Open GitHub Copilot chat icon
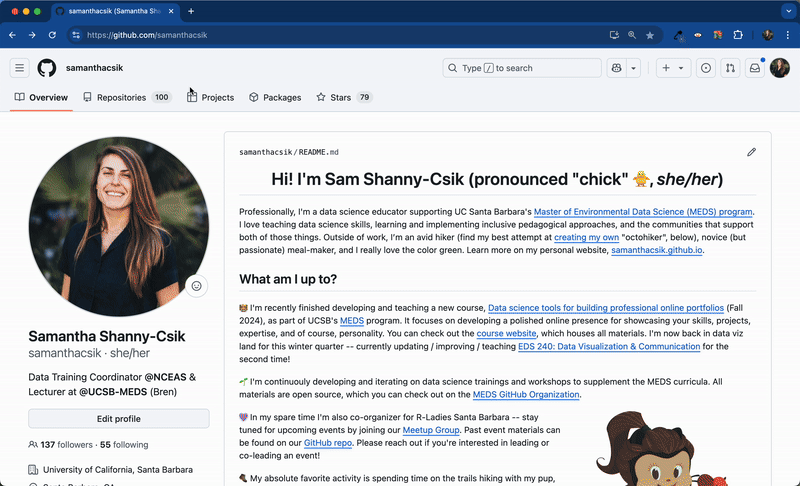The width and height of the screenshot is (800, 486). (616, 68)
